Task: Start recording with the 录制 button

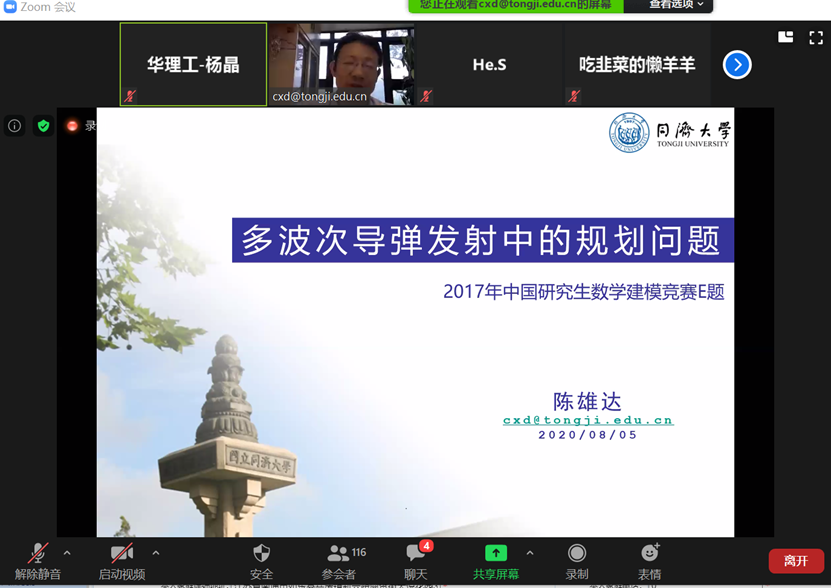Action: coord(577,554)
